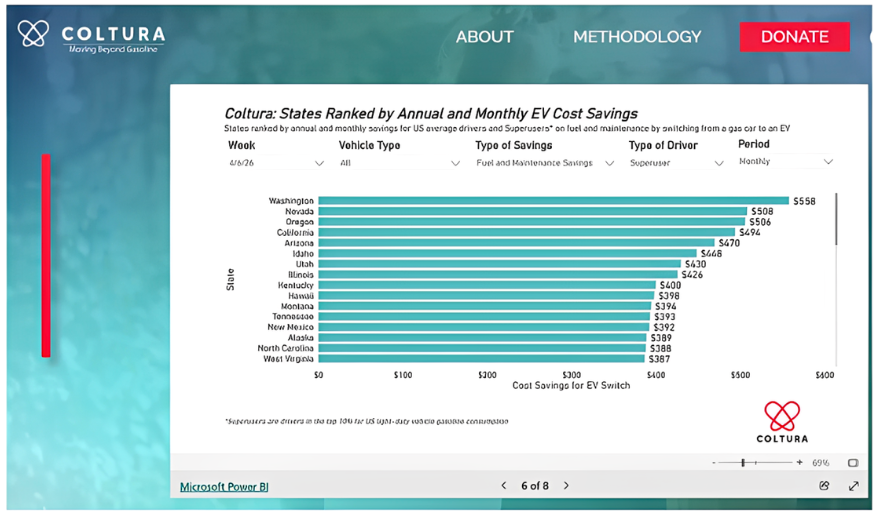Click the report title text

[x=431, y=114]
